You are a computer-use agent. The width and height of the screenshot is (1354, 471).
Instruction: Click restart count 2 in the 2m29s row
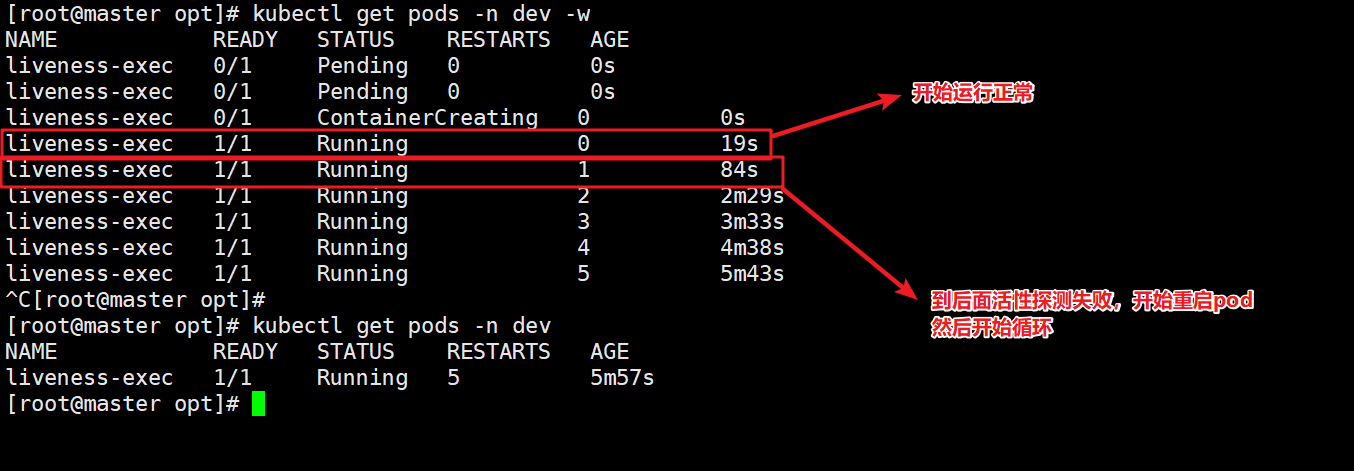(583, 196)
